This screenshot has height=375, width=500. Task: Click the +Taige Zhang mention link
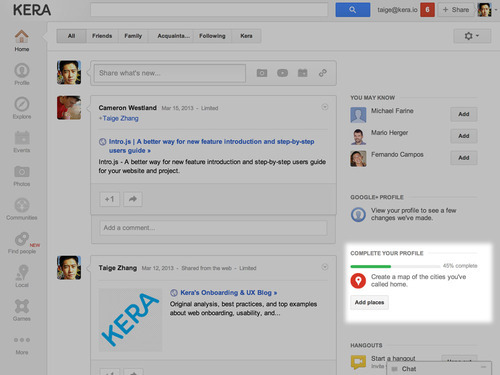tap(118, 118)
